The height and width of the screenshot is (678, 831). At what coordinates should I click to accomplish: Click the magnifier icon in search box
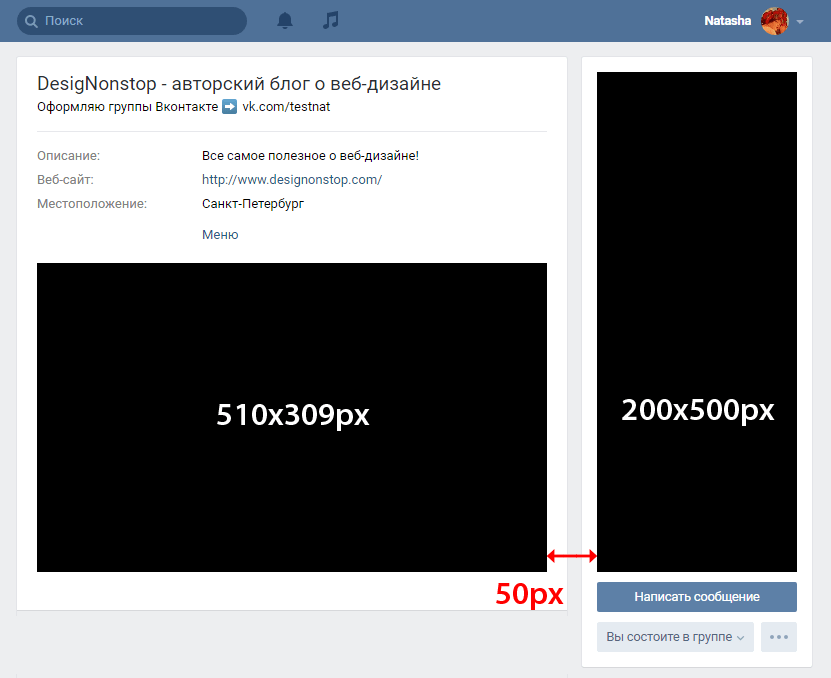[x=32, y=21]
